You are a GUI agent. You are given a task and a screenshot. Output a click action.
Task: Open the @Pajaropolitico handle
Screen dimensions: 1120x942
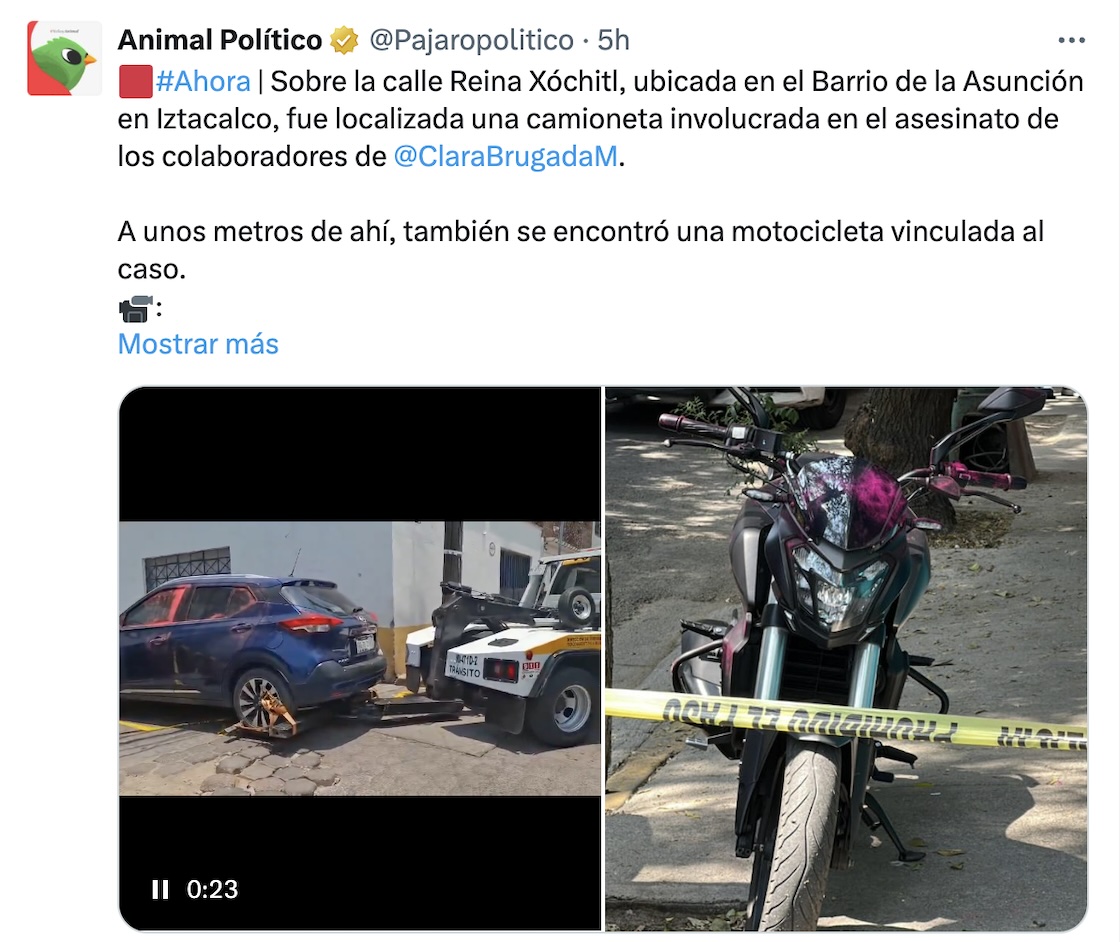pyautogui.click(x=471, y=40)
